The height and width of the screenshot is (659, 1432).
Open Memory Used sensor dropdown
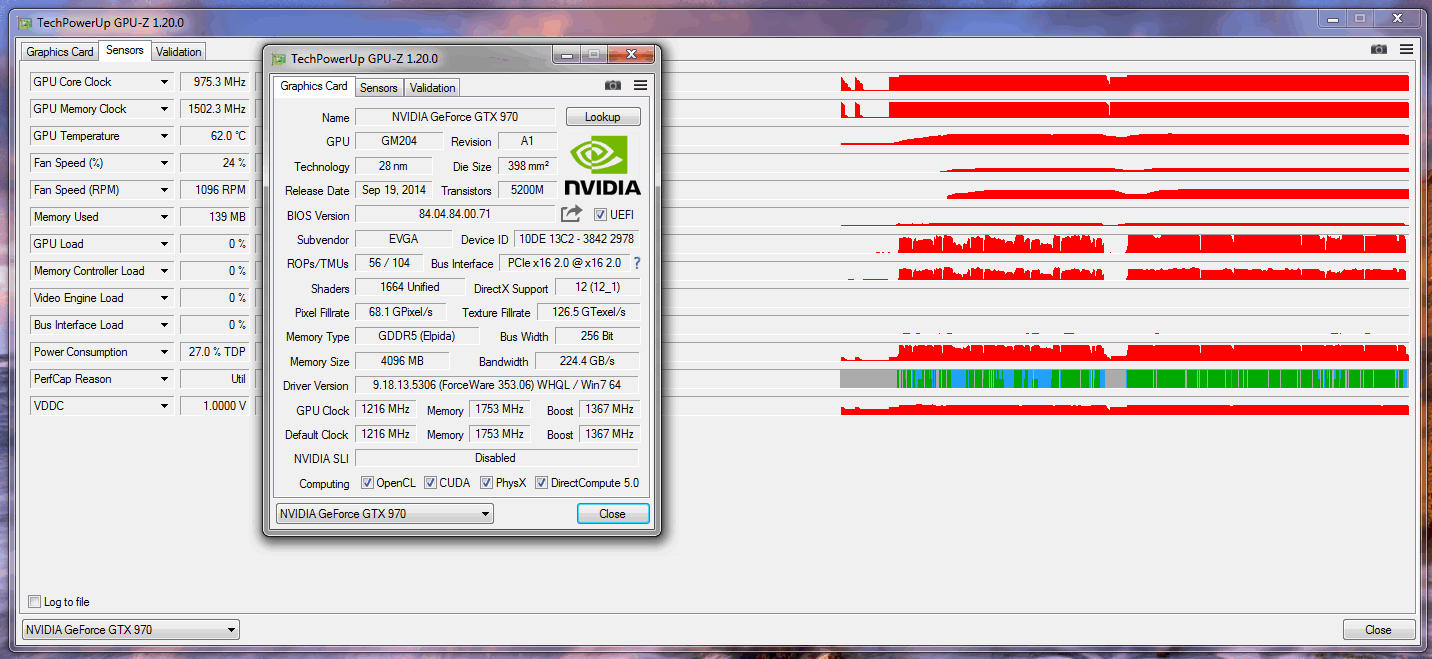coord(165,217)
